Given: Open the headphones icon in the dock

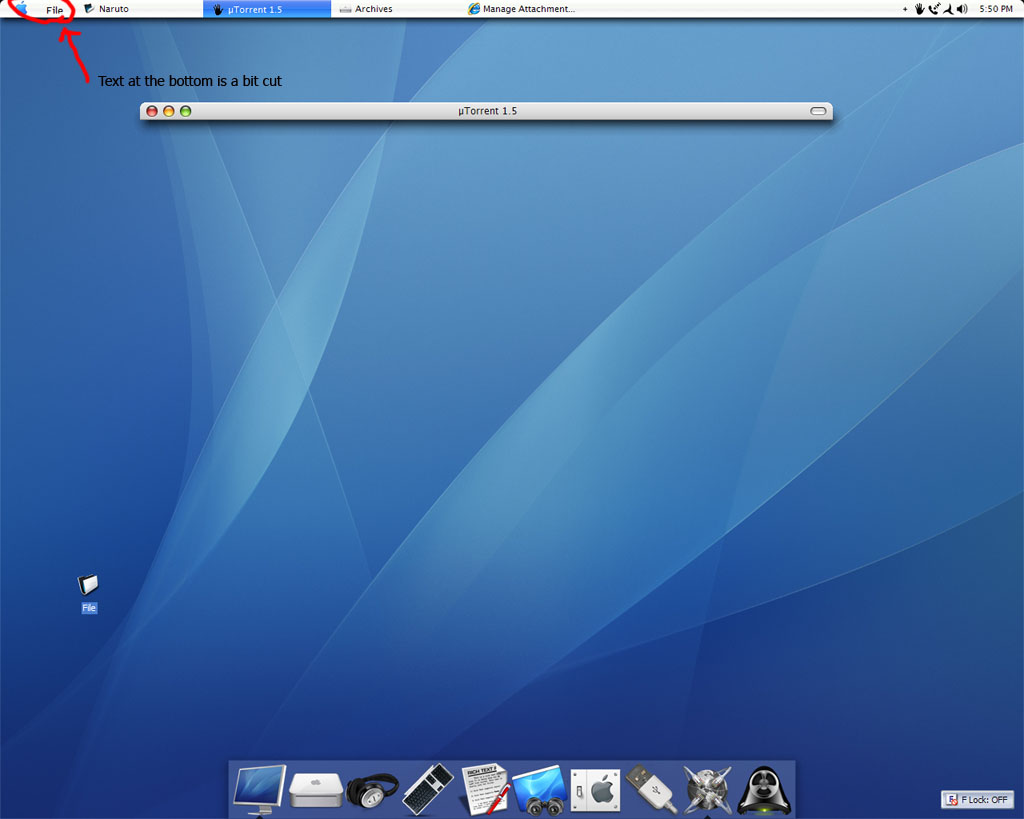Looking at the screenshot, I should pos(372,792).
